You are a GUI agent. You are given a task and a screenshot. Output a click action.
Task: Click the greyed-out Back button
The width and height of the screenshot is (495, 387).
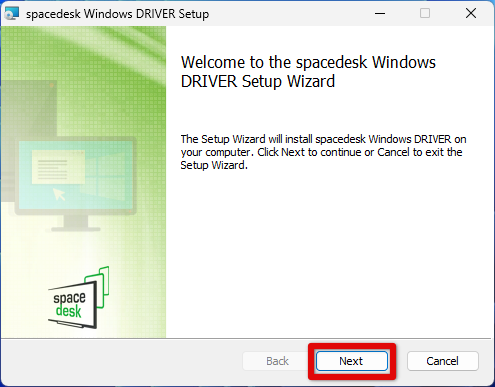pyautogui.click(x=277, y=361)
